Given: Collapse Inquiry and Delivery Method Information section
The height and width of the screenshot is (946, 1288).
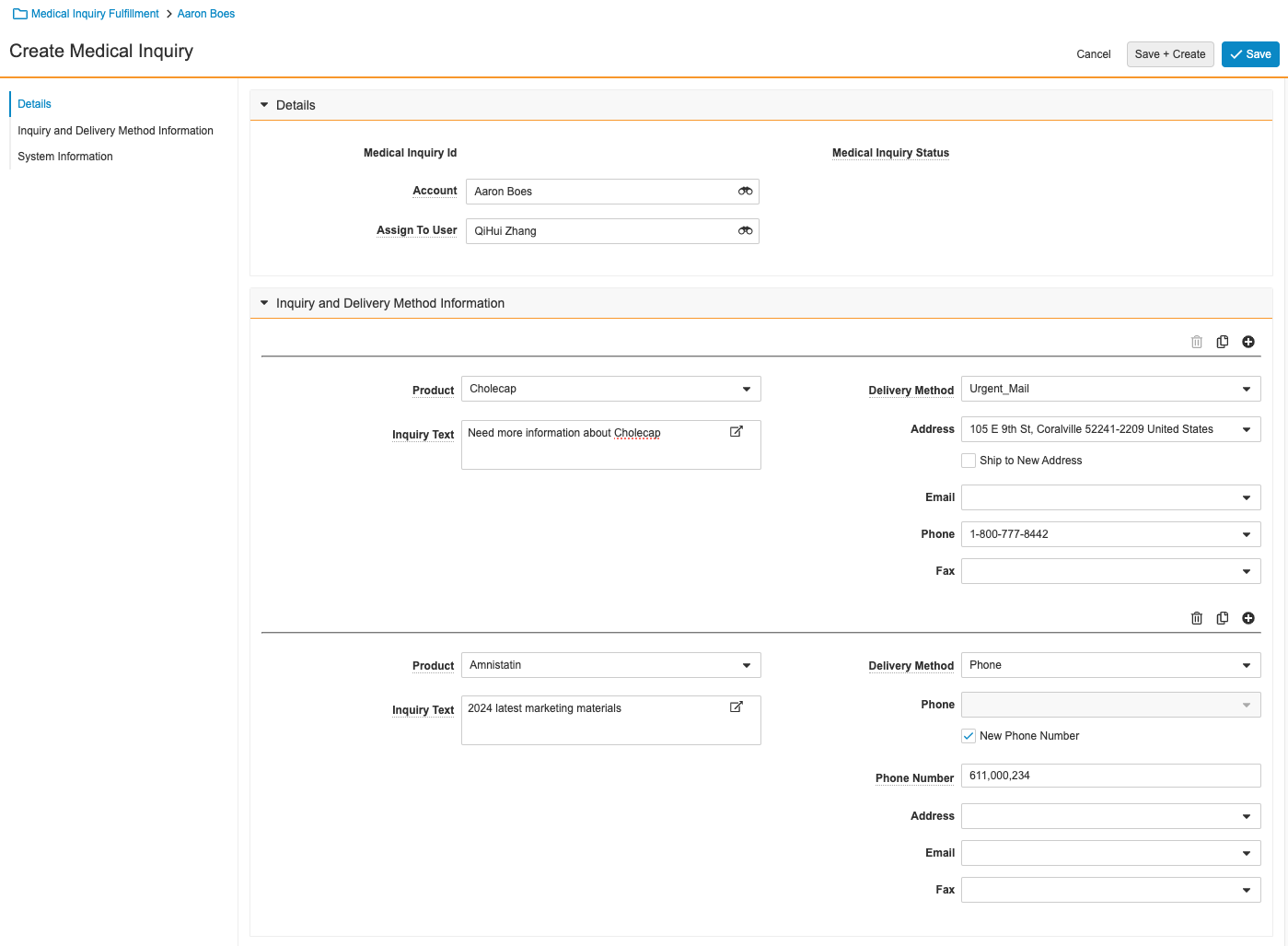Looking at the screenshot, I should (x=264, y=303).
